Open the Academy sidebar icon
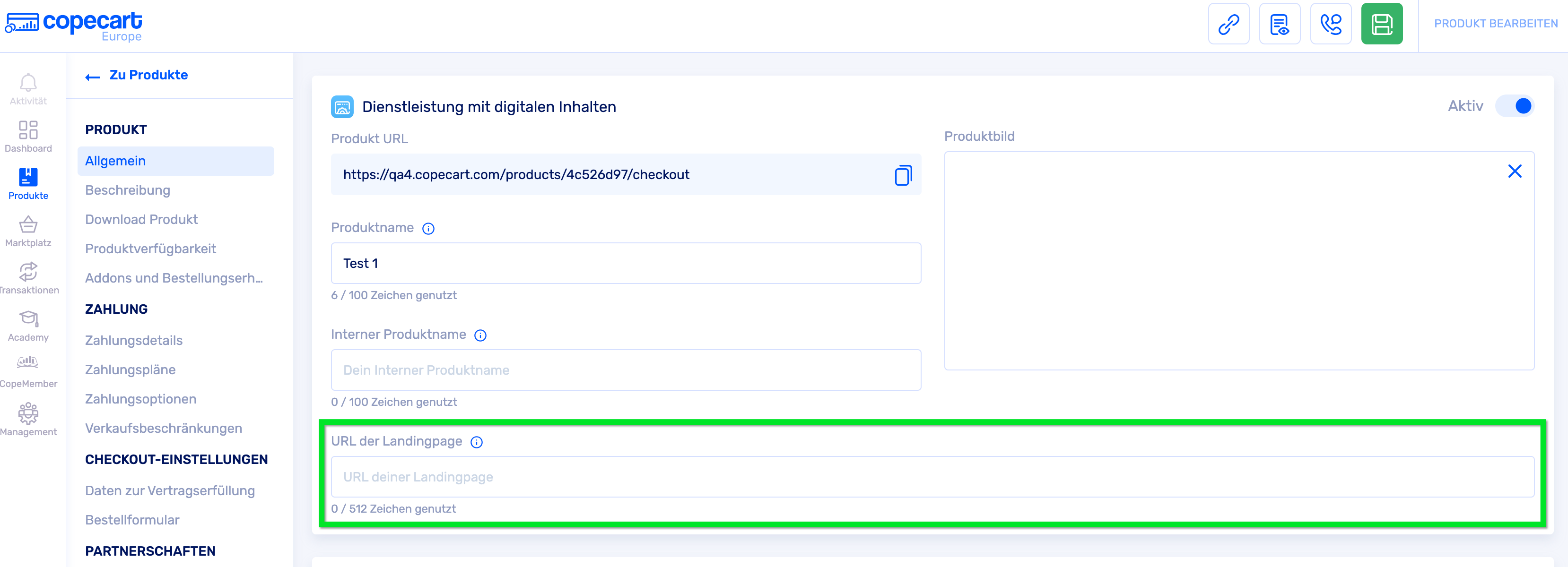 (x=28, y=319)
